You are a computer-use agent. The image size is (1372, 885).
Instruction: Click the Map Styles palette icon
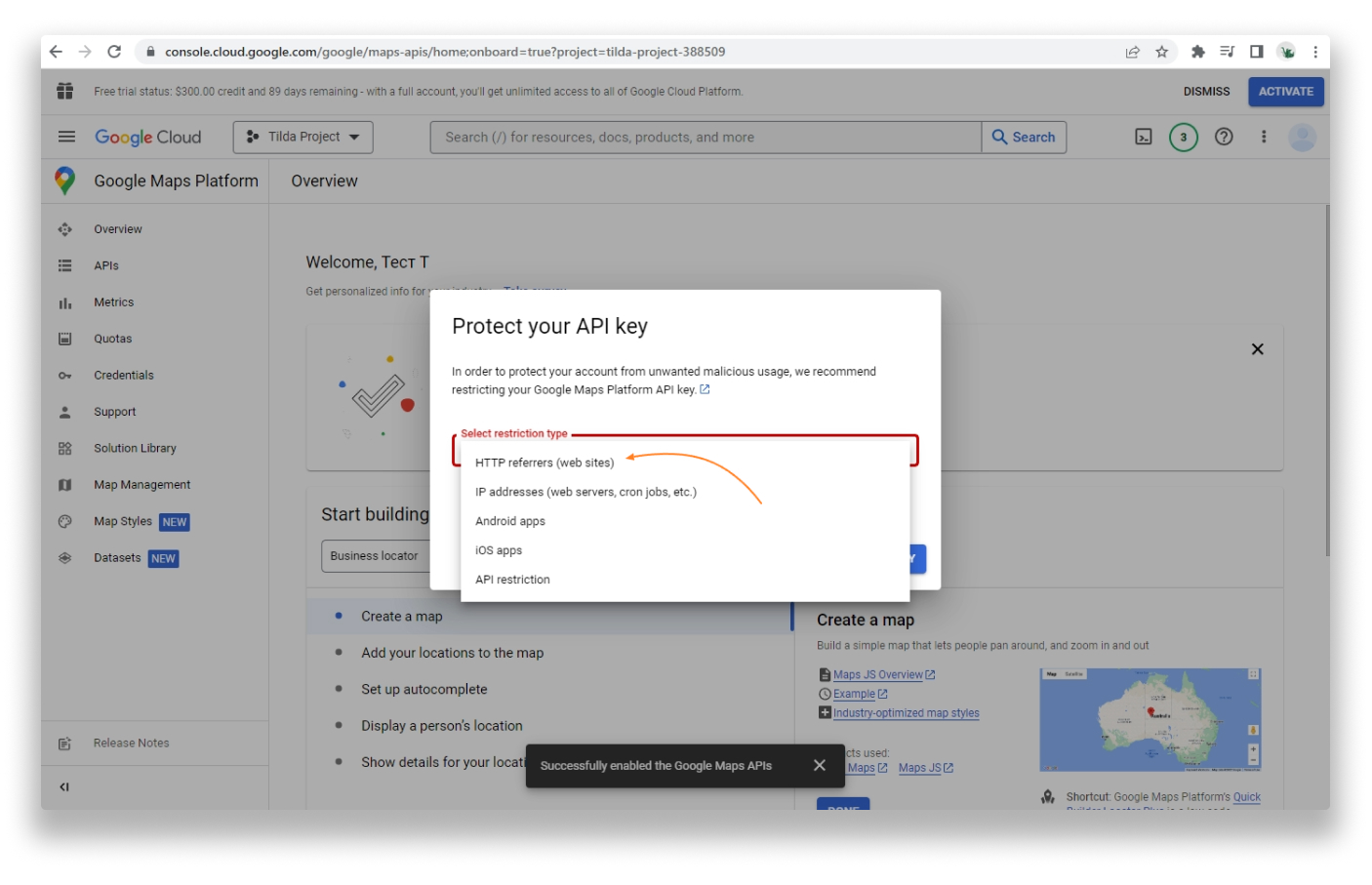click(x=65, y=521)
